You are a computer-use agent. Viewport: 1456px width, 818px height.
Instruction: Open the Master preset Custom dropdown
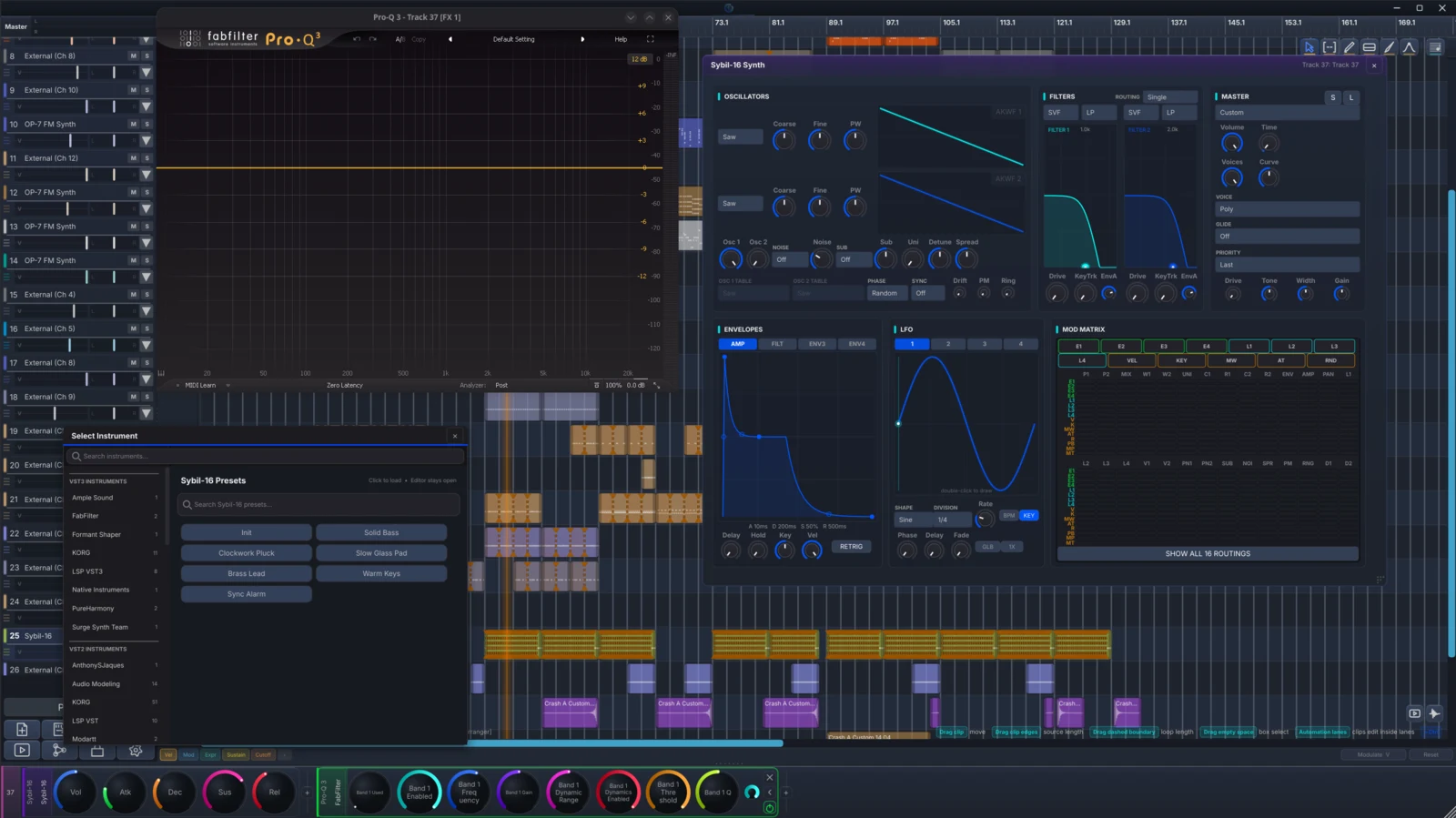pyautogui.click(x=1287, y=113)
